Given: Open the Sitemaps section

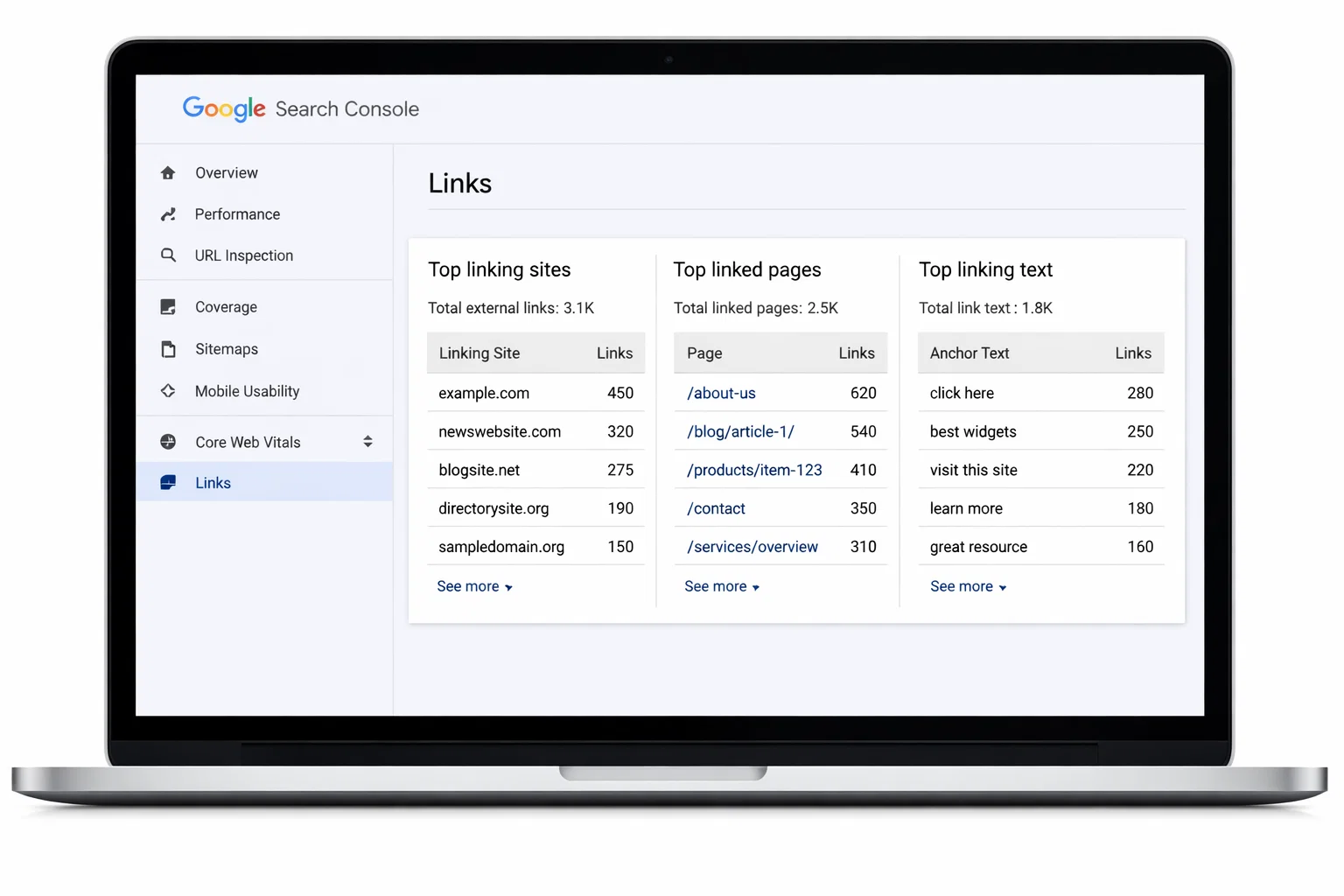Looking at the screenshot, I should click(226, 348).
